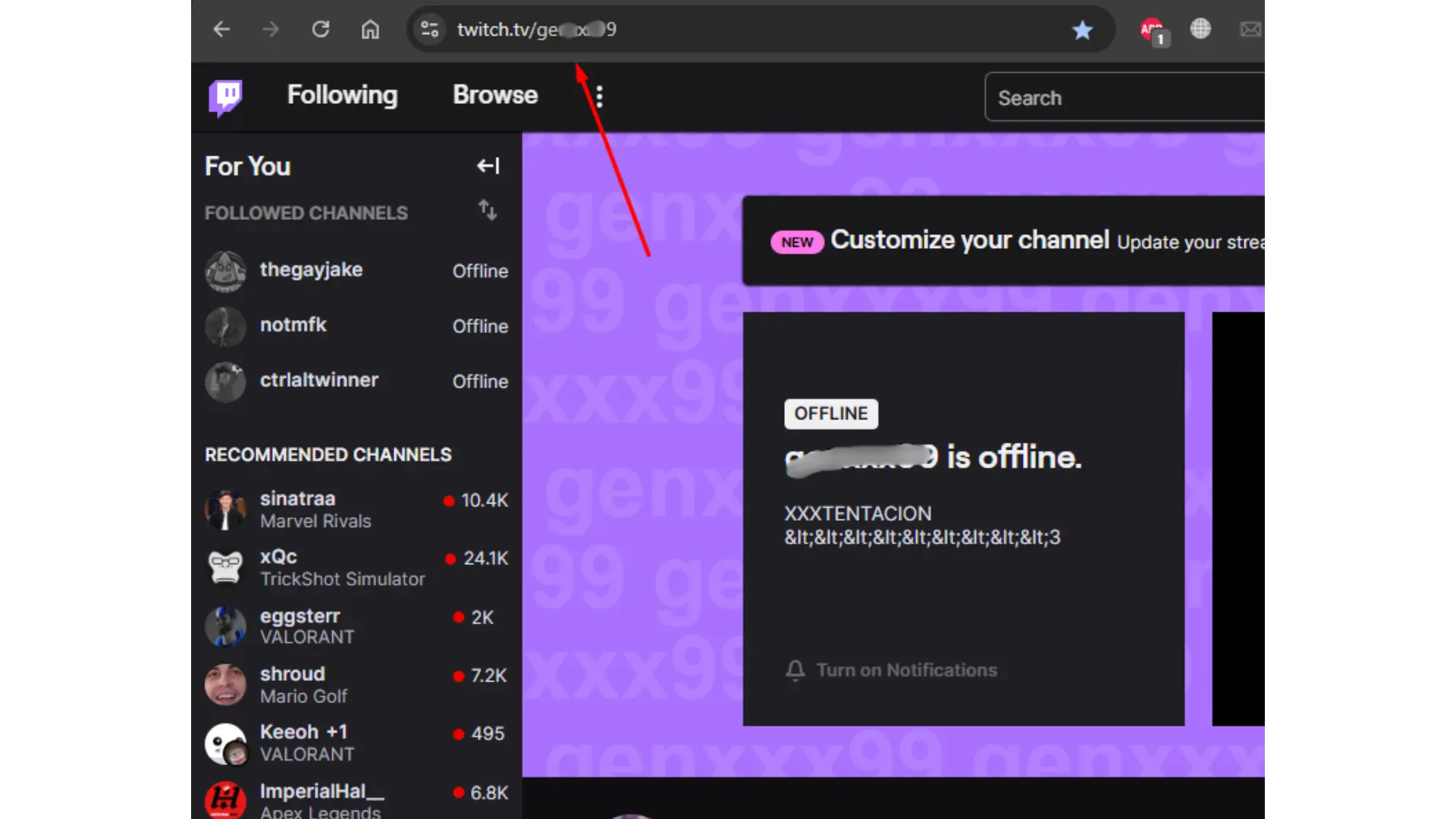Sort followed channels with arrows icon
Image resolution: width=1456 pixels, height=819 pixels.
(488, 210)
